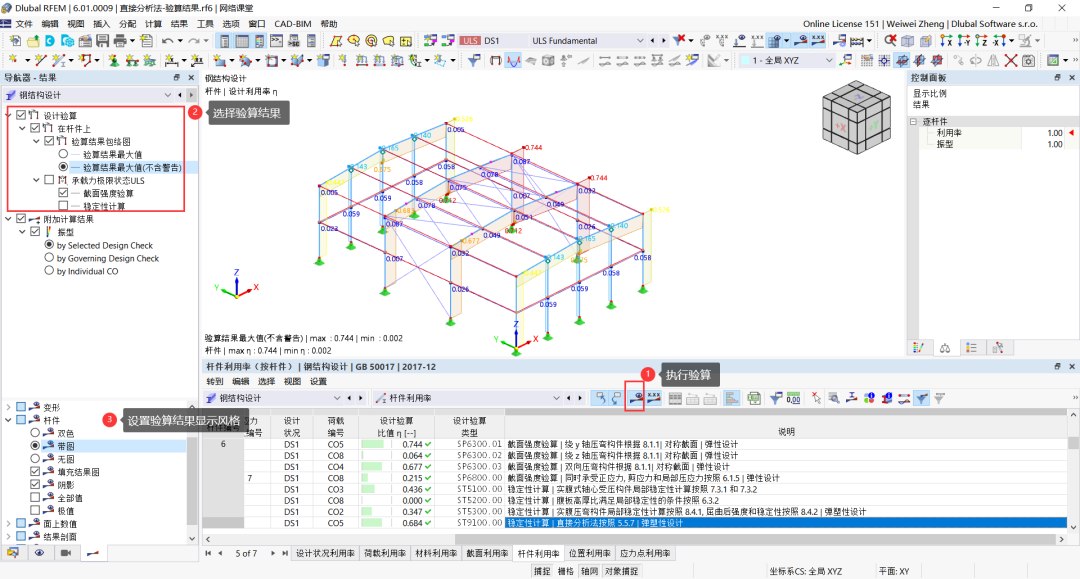Click the result values x.xx icon in main toolbar
The height and width of the screenshot is (579, 1080).
[x=818, y=41]
